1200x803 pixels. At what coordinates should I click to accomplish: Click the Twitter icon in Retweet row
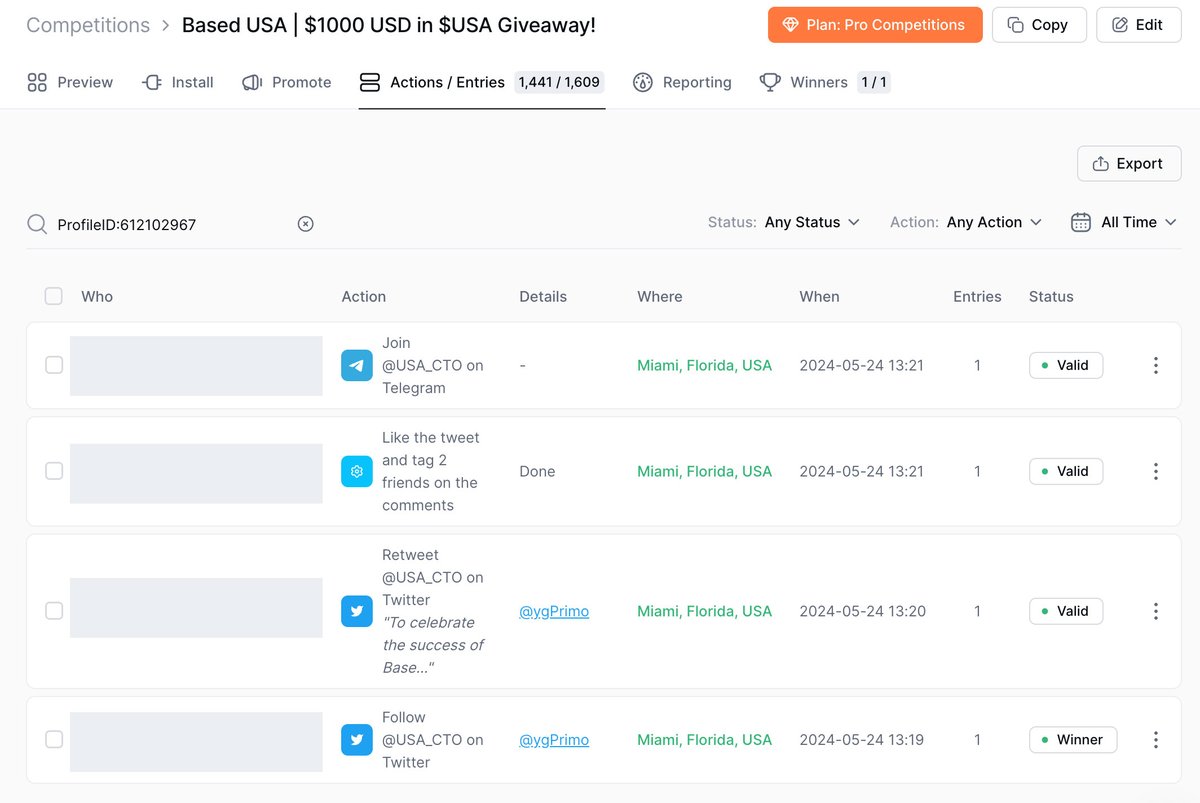click(357, 611)
